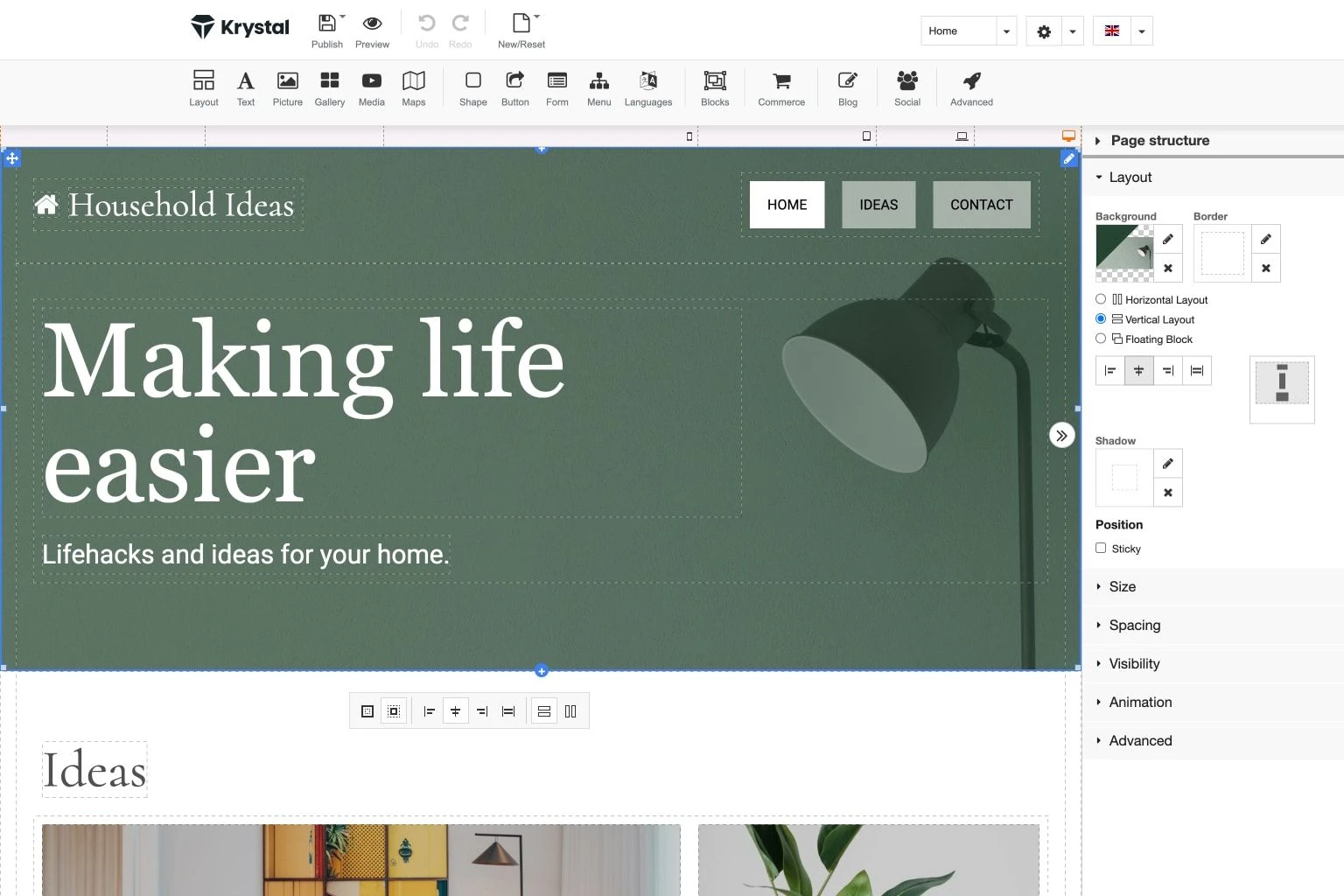
Task: Remove the Background image with X button
Action: [x=1167, y=268]
